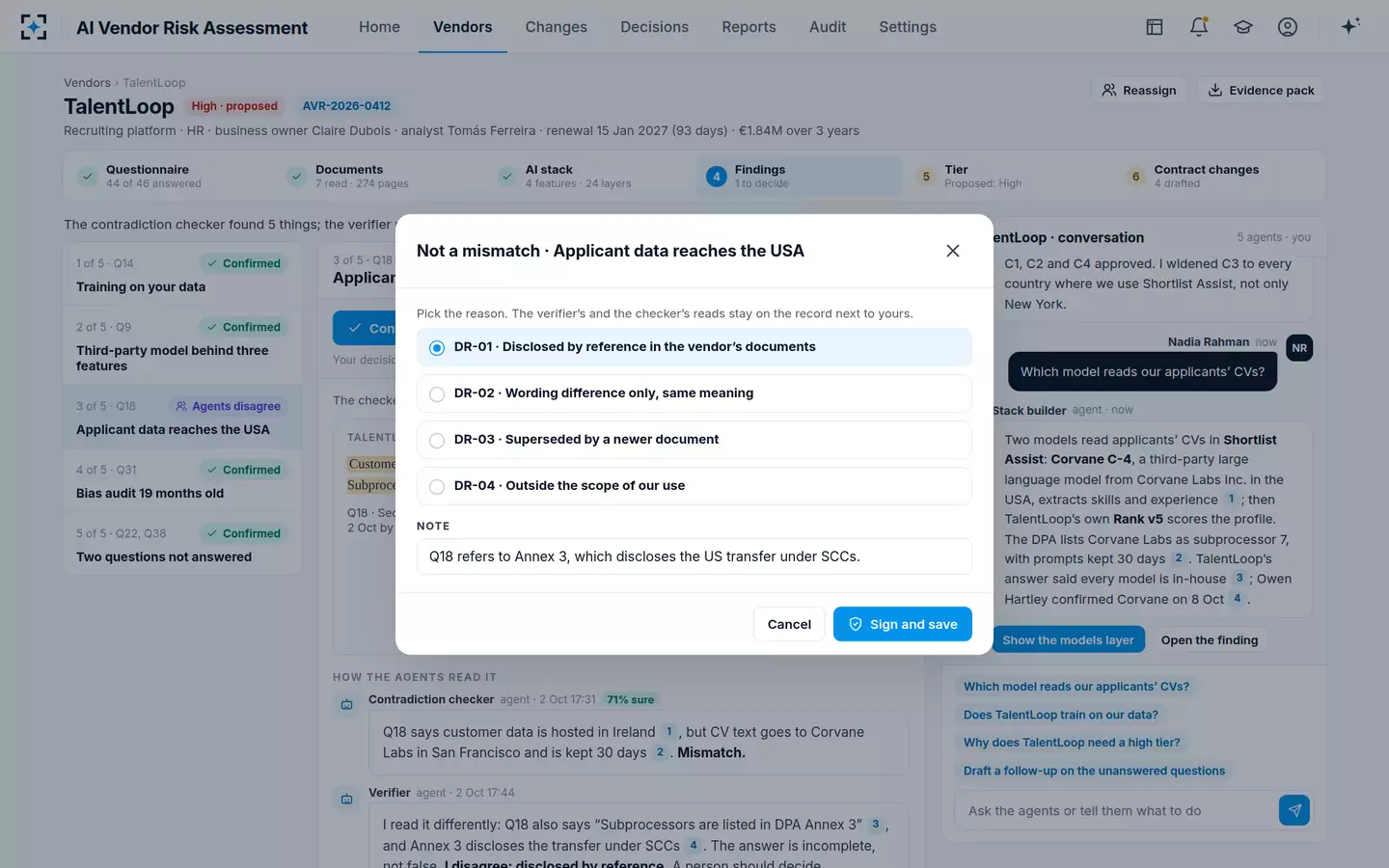Open citation 2 after 'prompts kept 30 days'
This screenshot has height=868, width=1389.
[x=1179, y=558]
